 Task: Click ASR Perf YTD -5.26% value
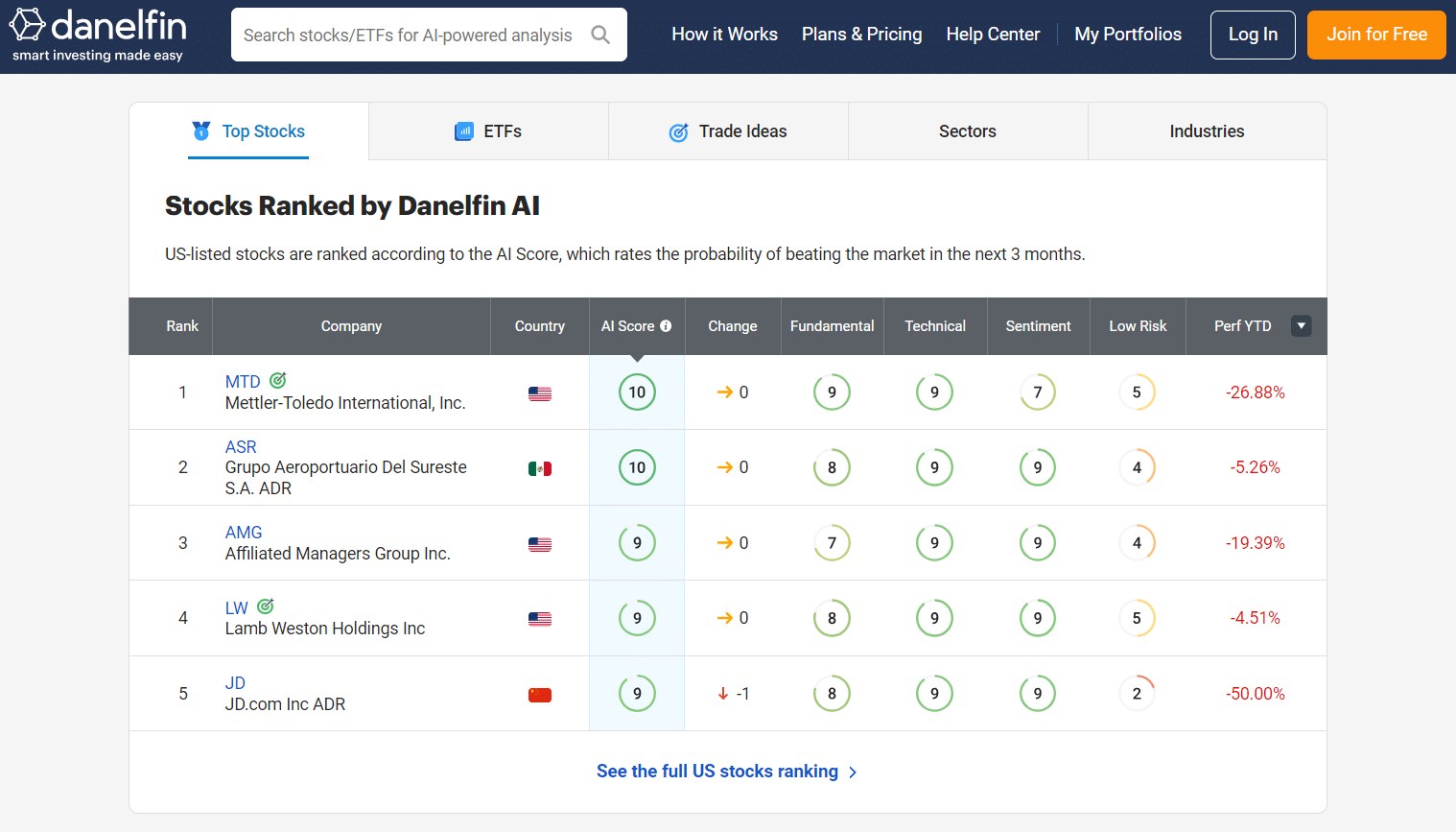[x=1255, y=467]
